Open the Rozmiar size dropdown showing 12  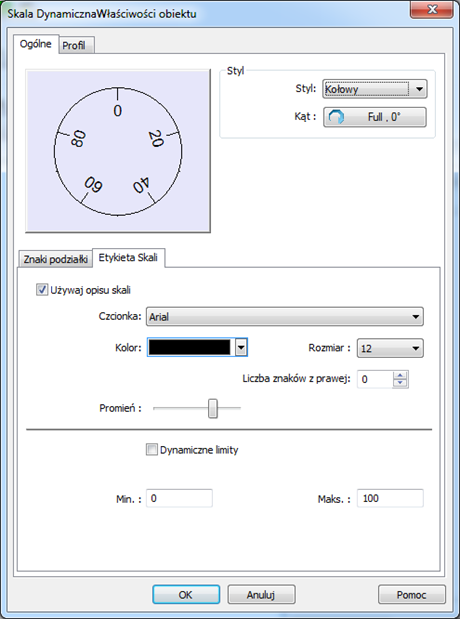pyautogui.click(x=390, y=348)
